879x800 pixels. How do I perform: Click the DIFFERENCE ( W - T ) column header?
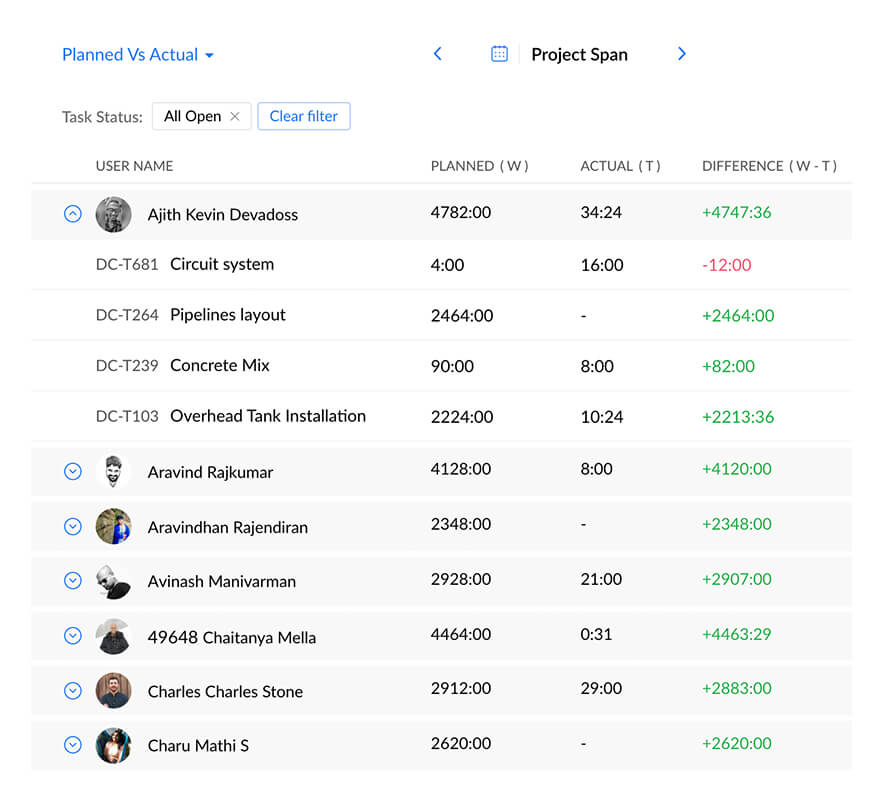(x=769, y=166)
